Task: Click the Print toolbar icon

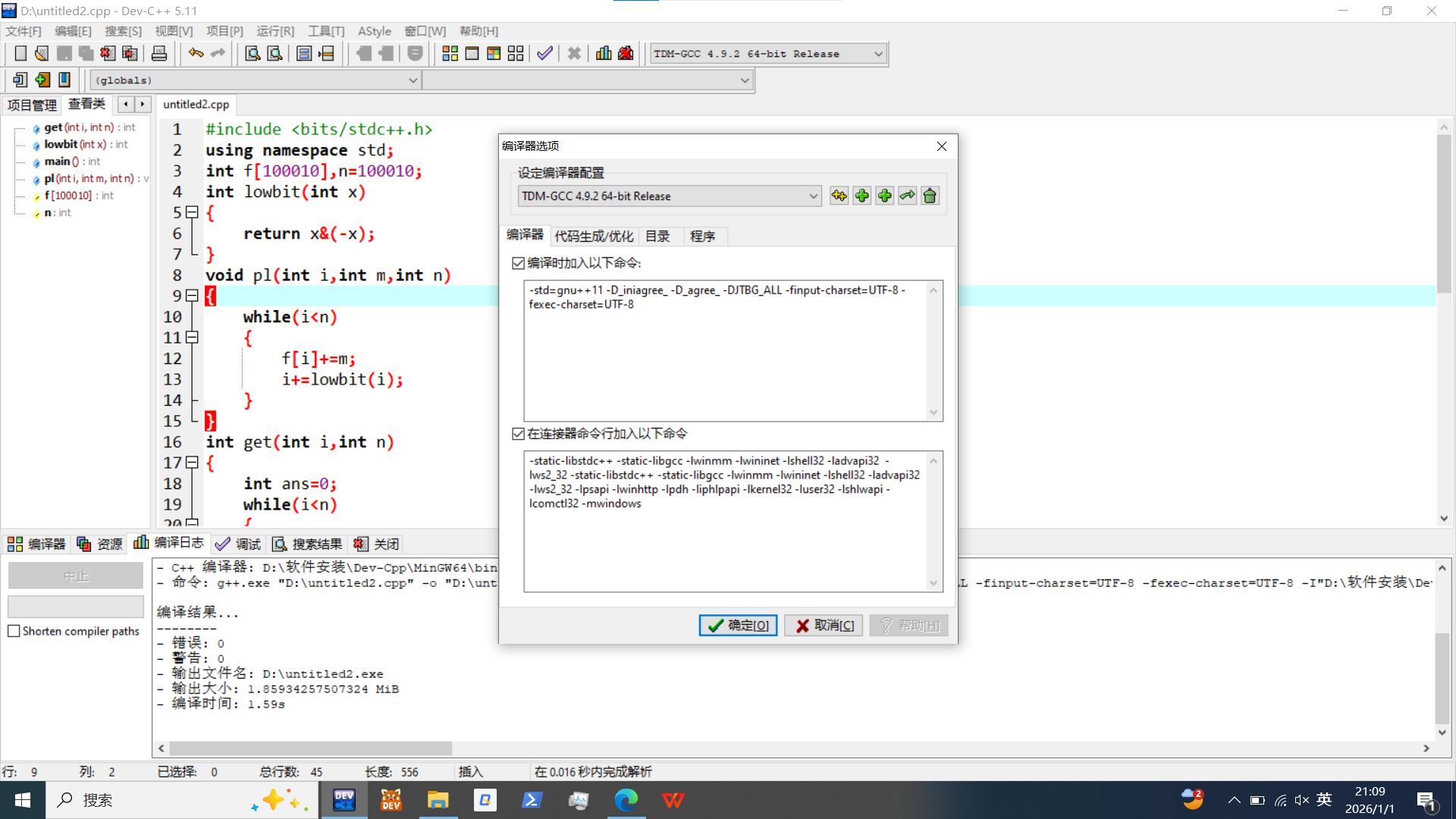Action: (x=159, y=53)
